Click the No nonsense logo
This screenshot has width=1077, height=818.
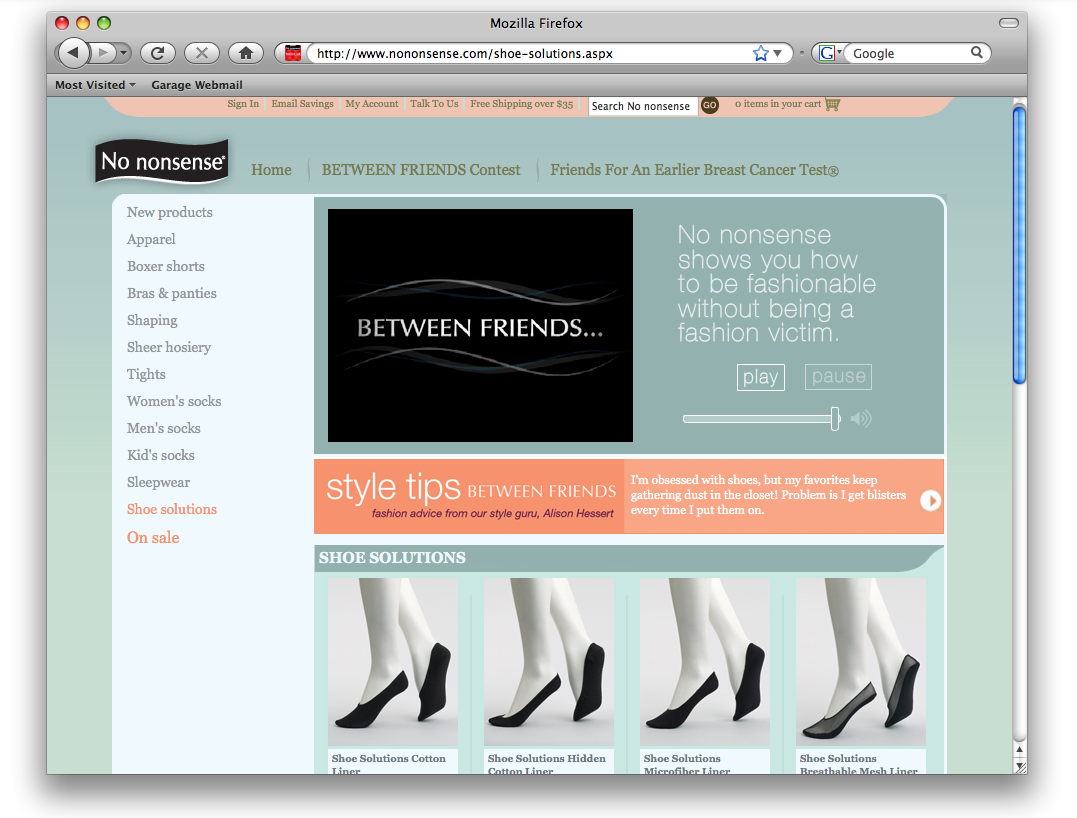coord(162,162)
